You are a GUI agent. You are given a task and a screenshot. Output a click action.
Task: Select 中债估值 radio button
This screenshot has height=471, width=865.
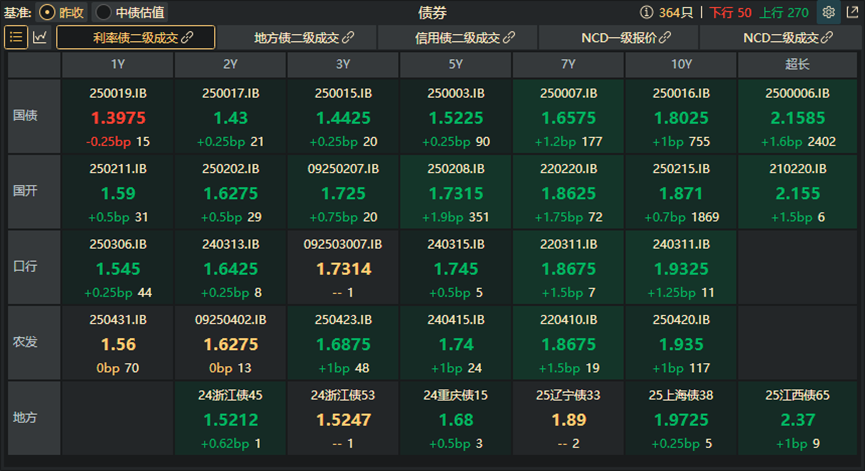click(x=103, y=13)
